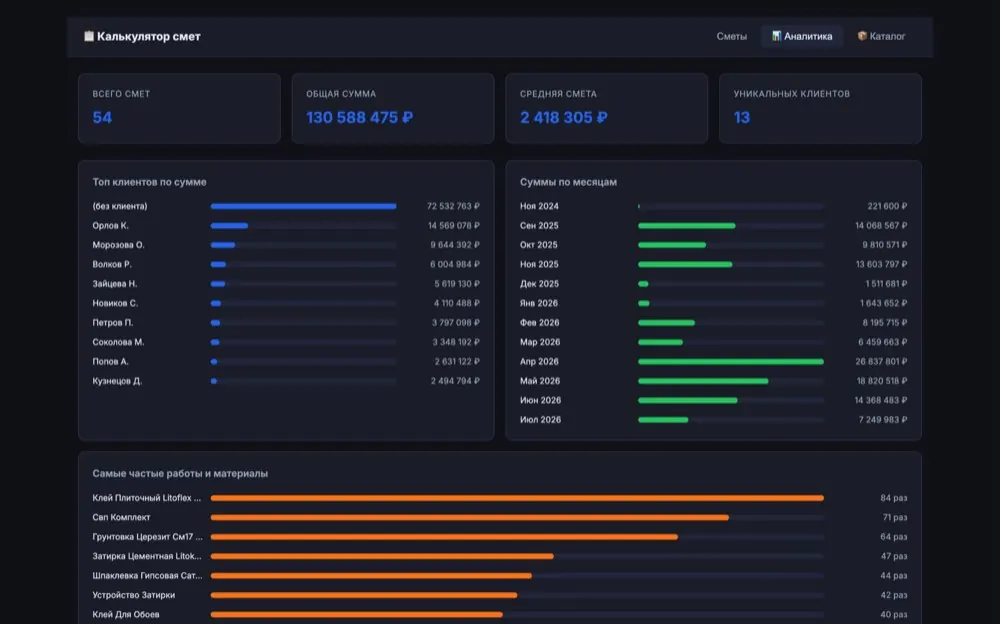Click the count 42 раз
1000x624 pixels.
pos(893,595)
